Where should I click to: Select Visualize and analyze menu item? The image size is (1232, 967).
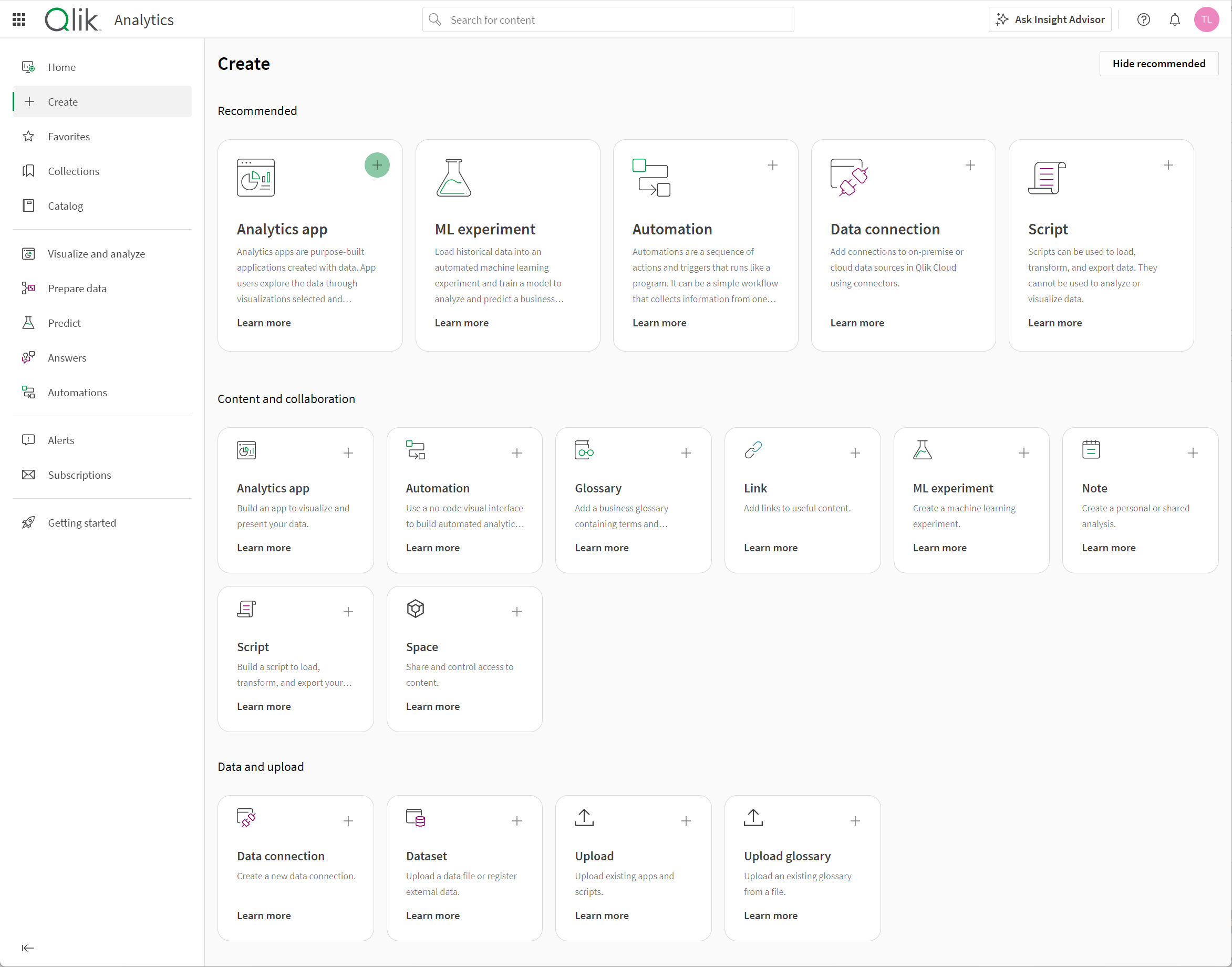click(x=96, y=253)
